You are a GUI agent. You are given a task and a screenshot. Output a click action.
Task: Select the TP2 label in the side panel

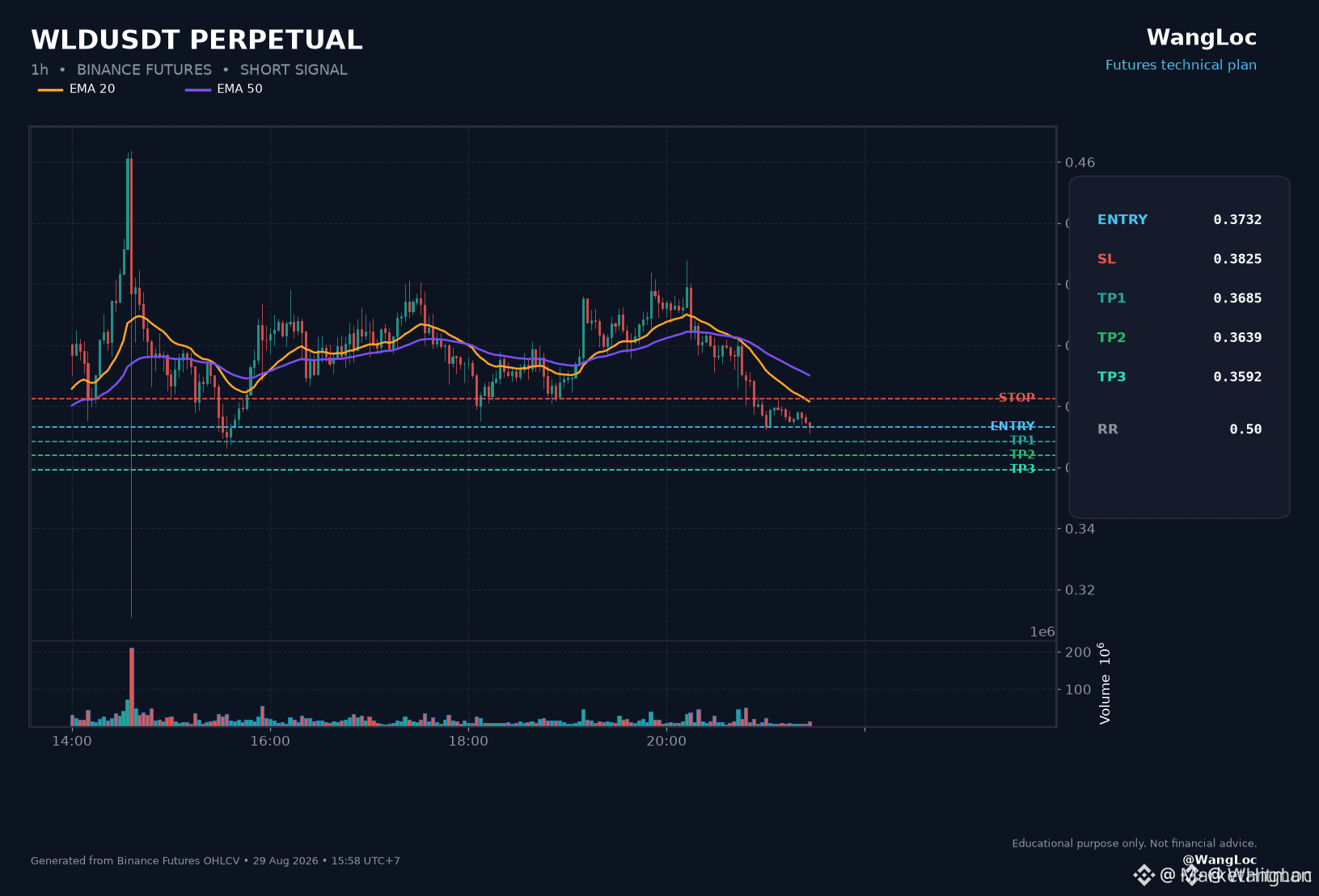pyautogui.click(x=1111, y=337)
